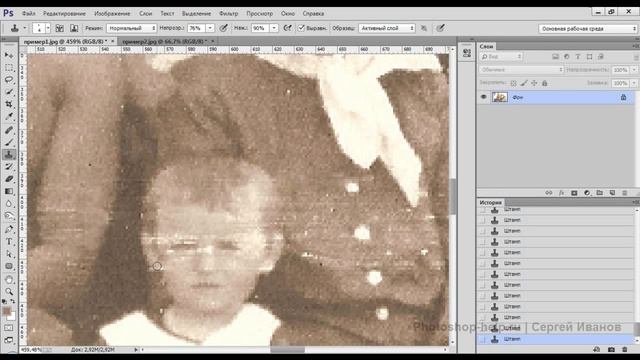Toggle ignore adjustment layers icon
640x360 pixels.
(x=424, y=28)
